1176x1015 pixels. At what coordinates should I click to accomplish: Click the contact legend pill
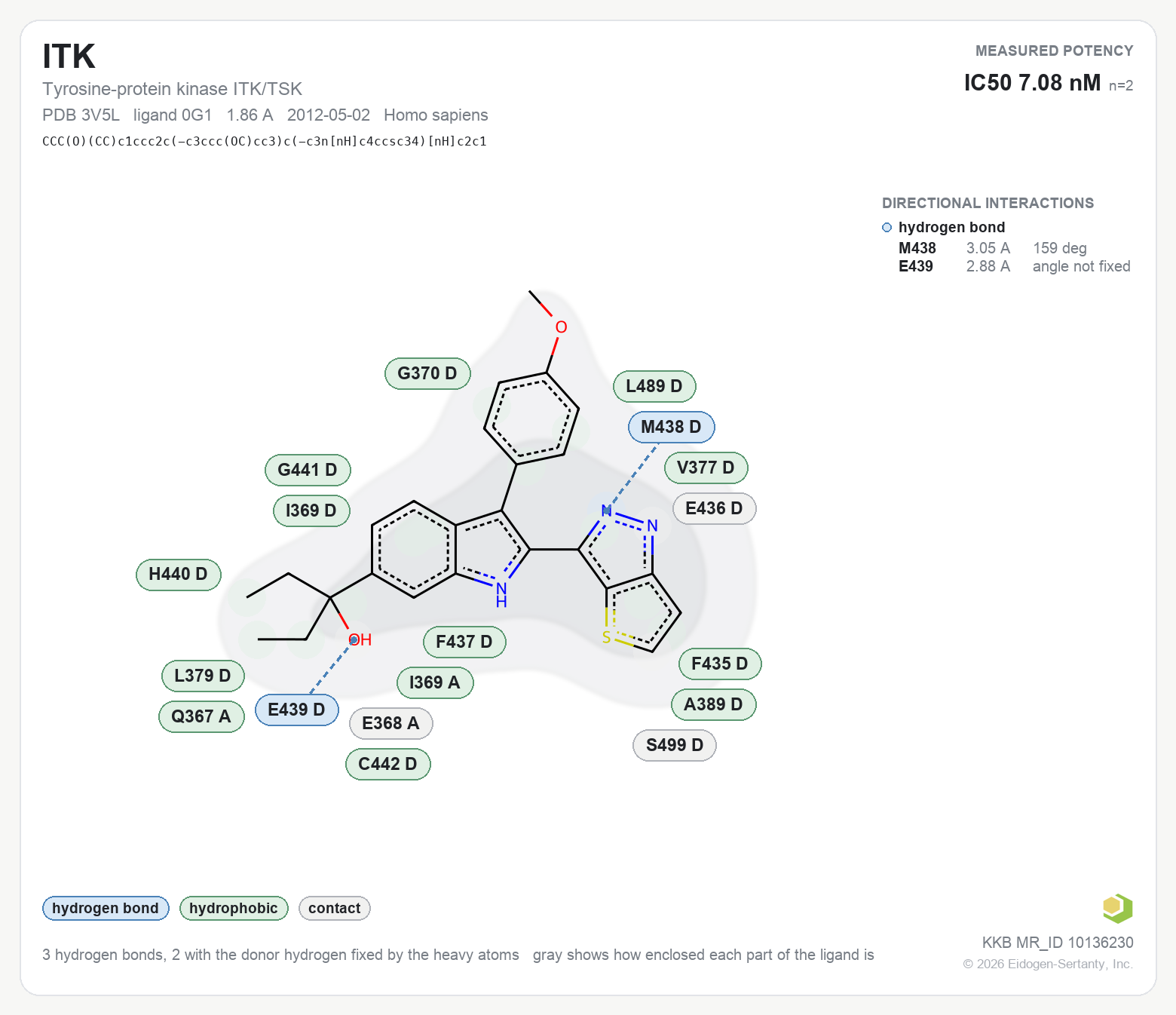click(335, 908)
